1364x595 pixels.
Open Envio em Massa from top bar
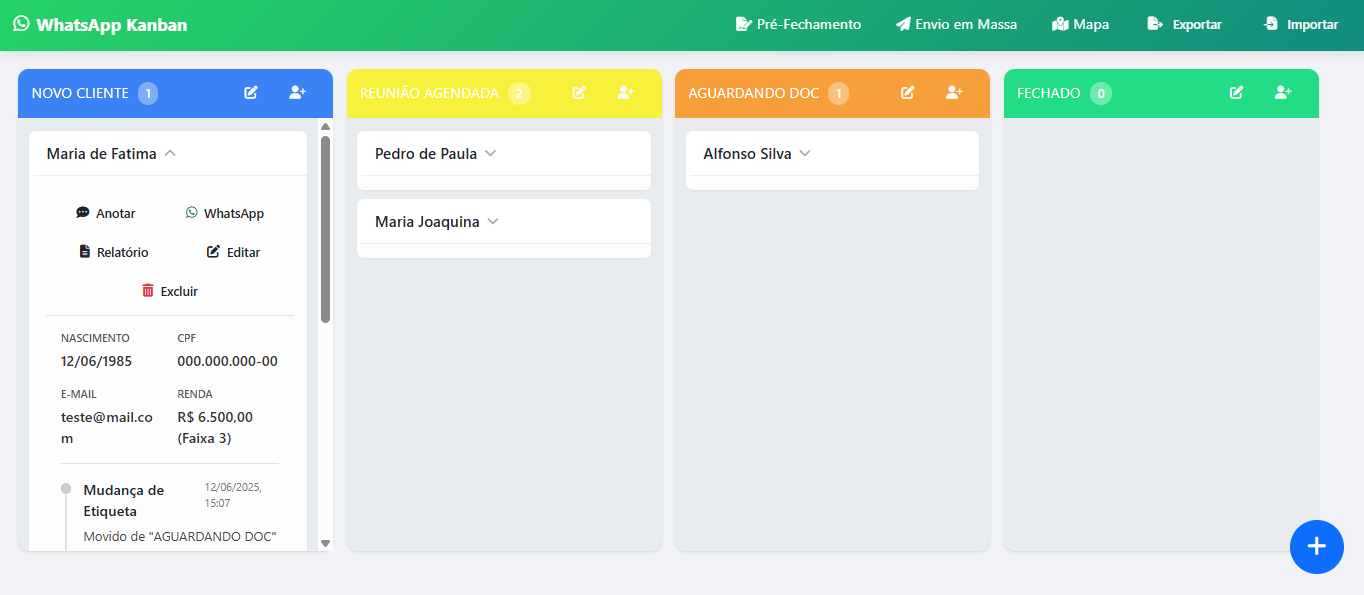956,24
